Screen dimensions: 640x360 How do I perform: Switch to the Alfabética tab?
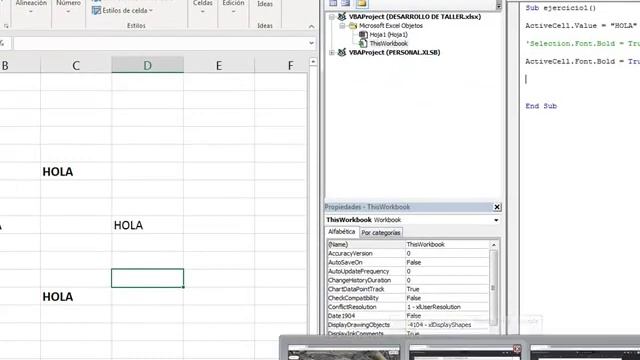(x=342, y=232)
